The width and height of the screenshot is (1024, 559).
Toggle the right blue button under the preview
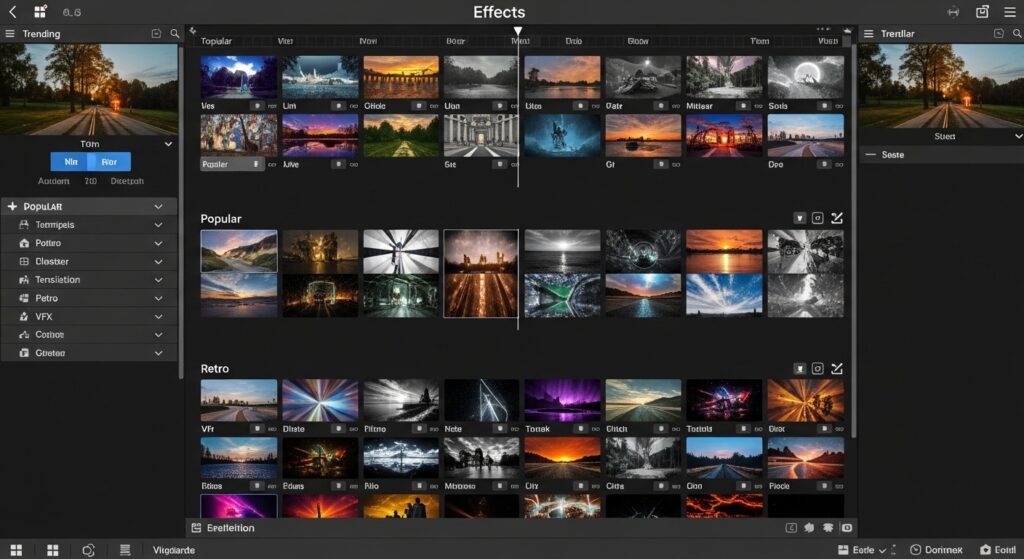pyautogui.click(x=110, y=161)
